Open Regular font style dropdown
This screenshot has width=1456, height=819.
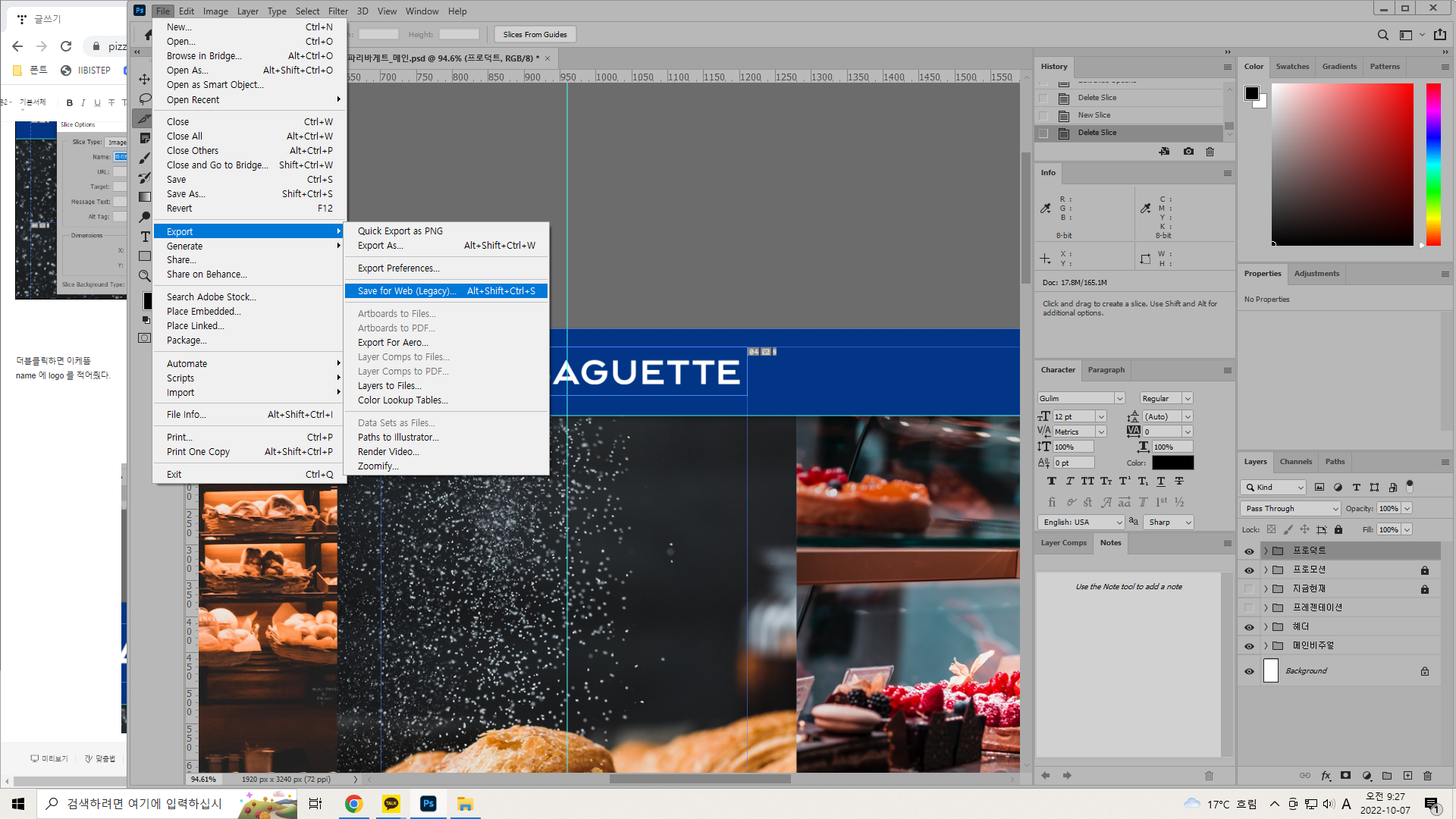point(1187,398)
